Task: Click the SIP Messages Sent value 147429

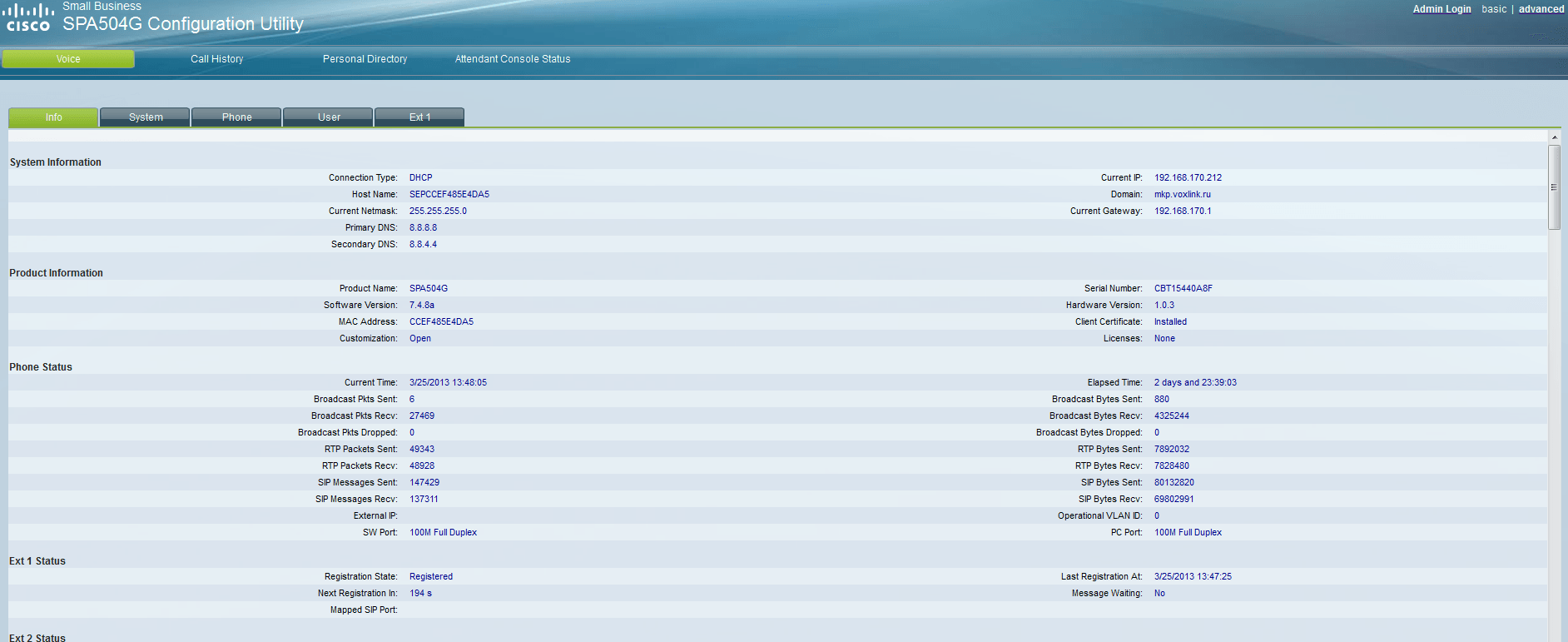Action: tap(424, 482)
